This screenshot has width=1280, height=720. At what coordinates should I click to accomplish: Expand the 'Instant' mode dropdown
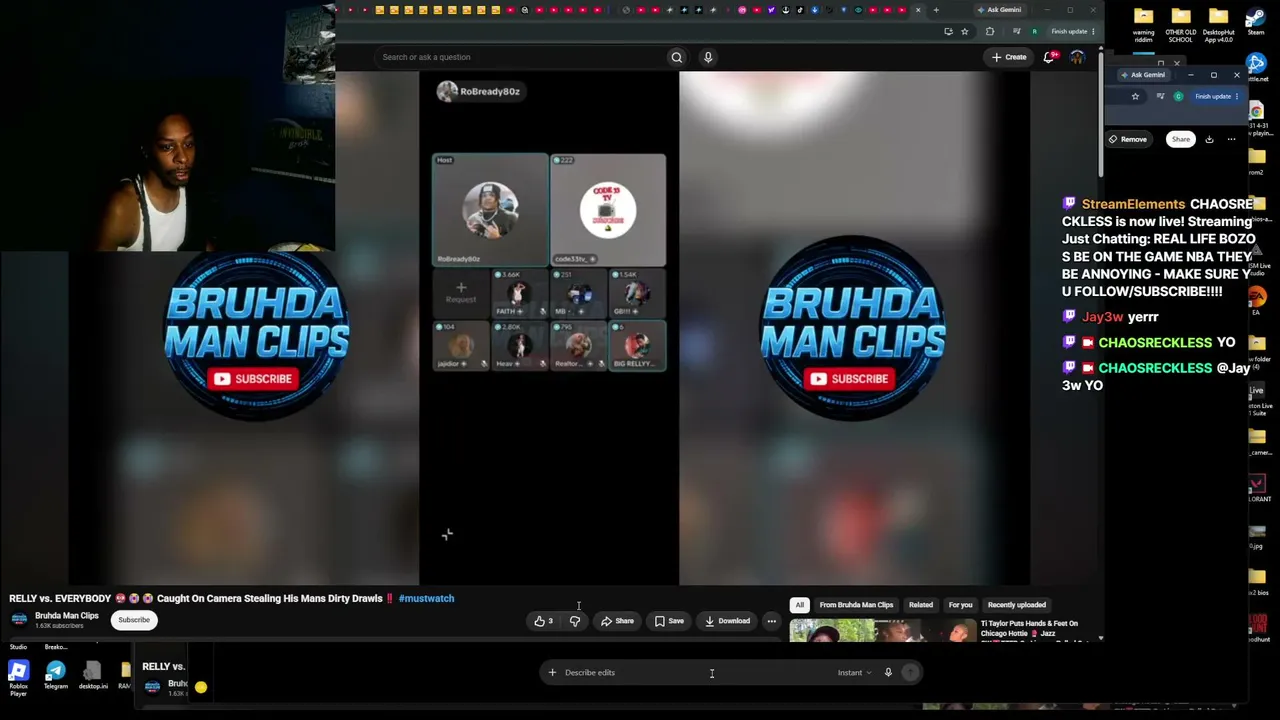click(x=854, y=673)
